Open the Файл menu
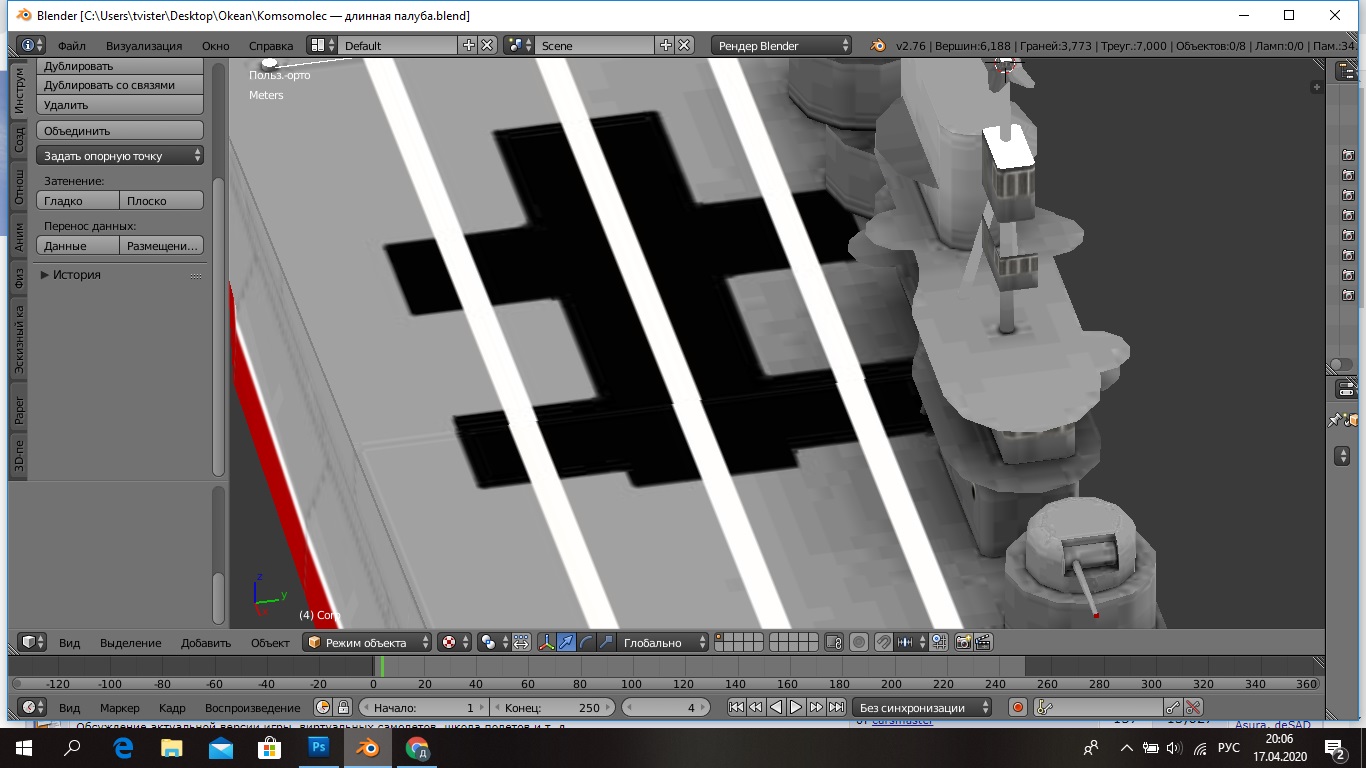This screenshot has height=768, width=1366. coord(71,46)
